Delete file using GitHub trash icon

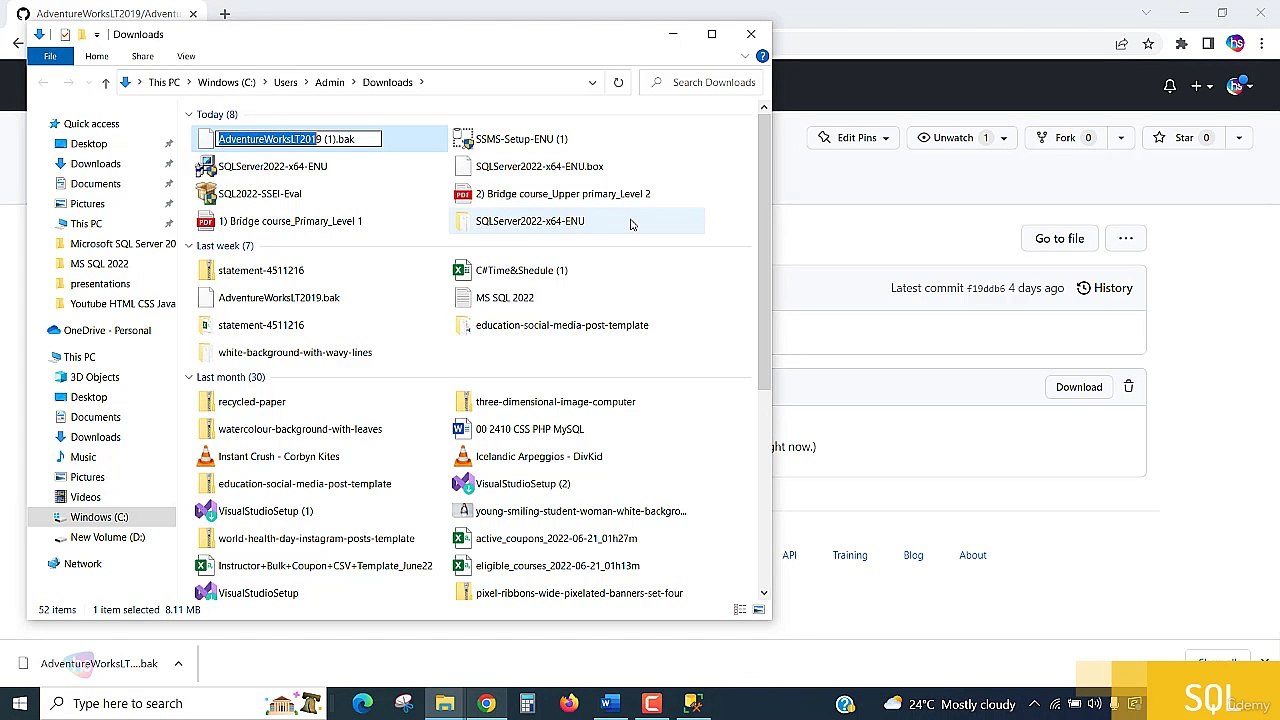tap(1128, 387)
